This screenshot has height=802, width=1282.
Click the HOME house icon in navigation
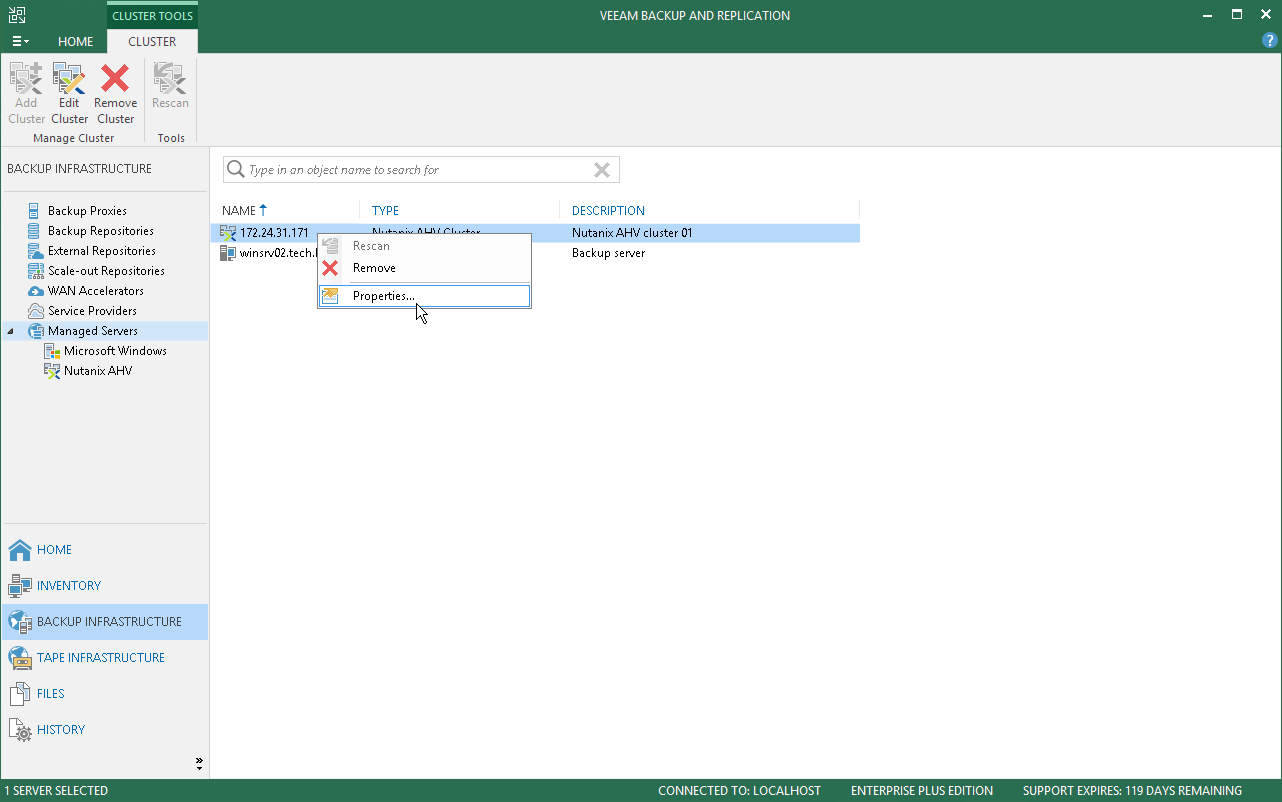[x=20, y=550]
